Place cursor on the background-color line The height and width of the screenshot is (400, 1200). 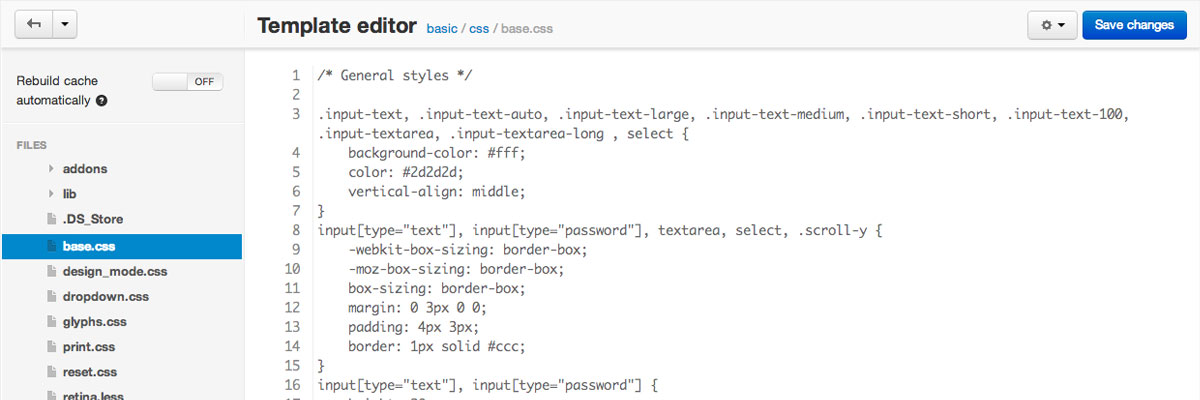coord(436,153)
